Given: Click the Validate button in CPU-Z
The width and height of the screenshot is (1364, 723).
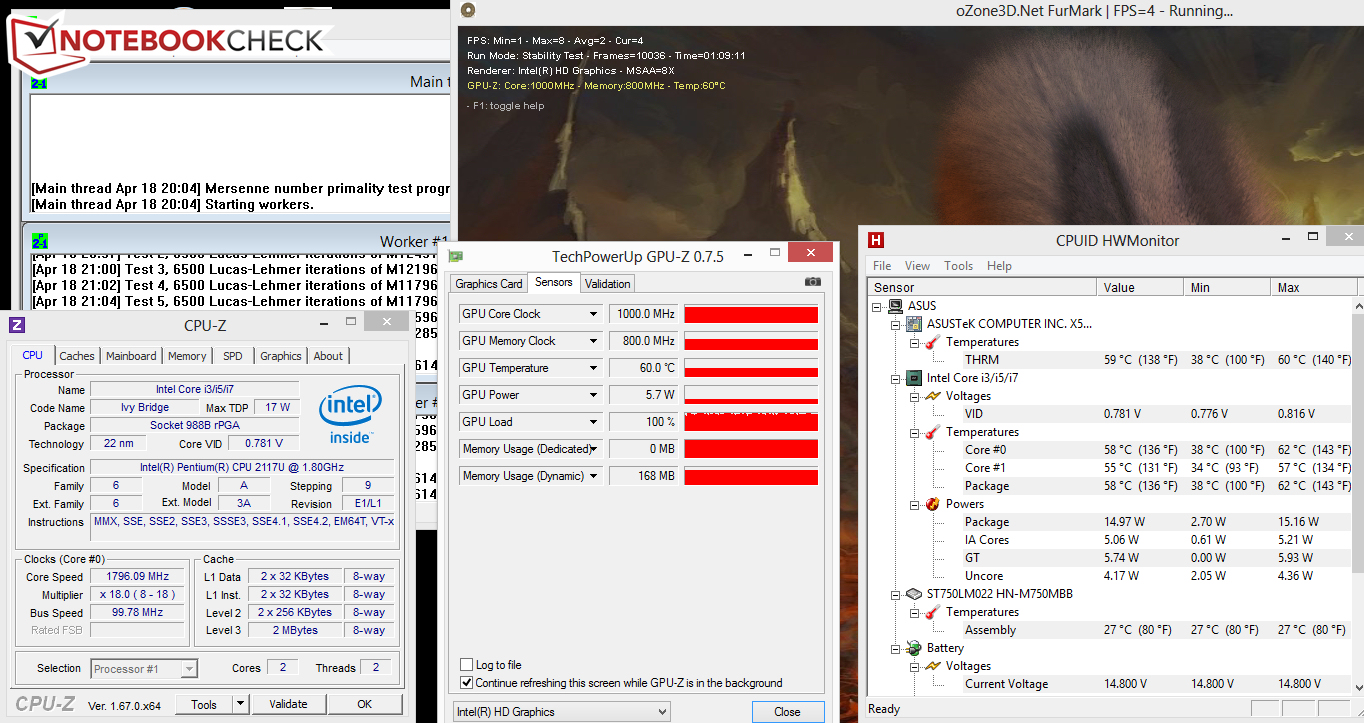Looking at the screenshot, I should point(288,704).
